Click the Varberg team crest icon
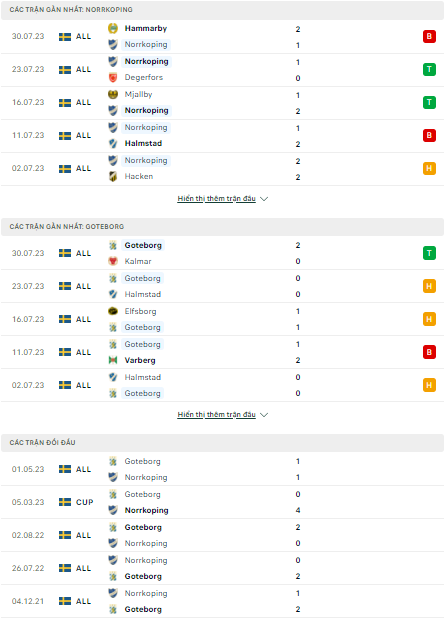Image resolution: width=444 pixels, height=618 pixels. tap(113, 360)
